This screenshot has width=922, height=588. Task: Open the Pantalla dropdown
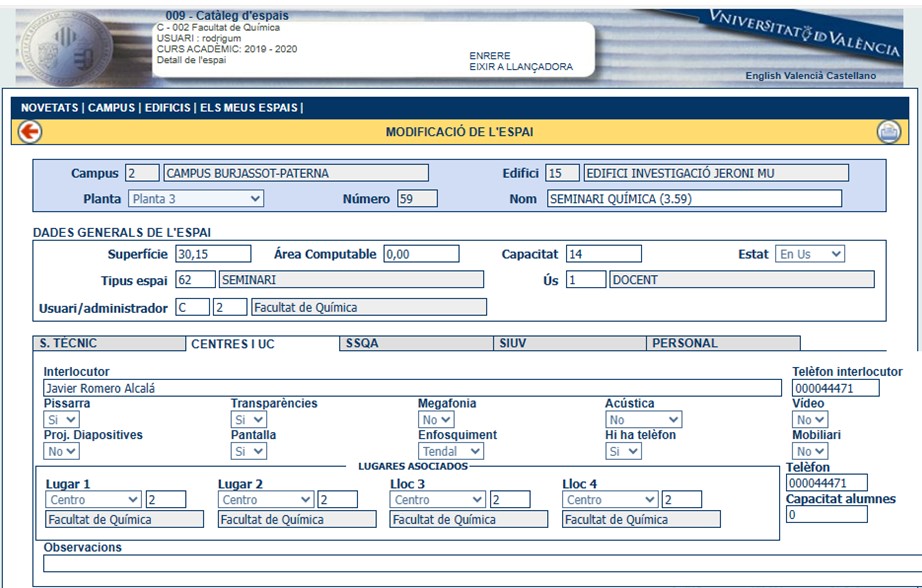click(x=249, y=451)
